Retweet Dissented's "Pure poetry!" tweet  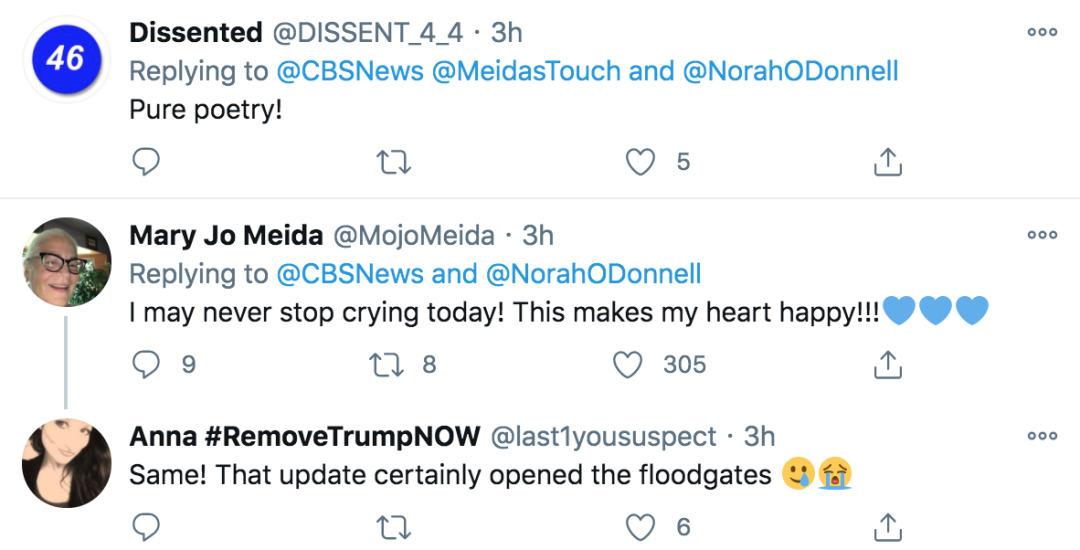(394, 162)
